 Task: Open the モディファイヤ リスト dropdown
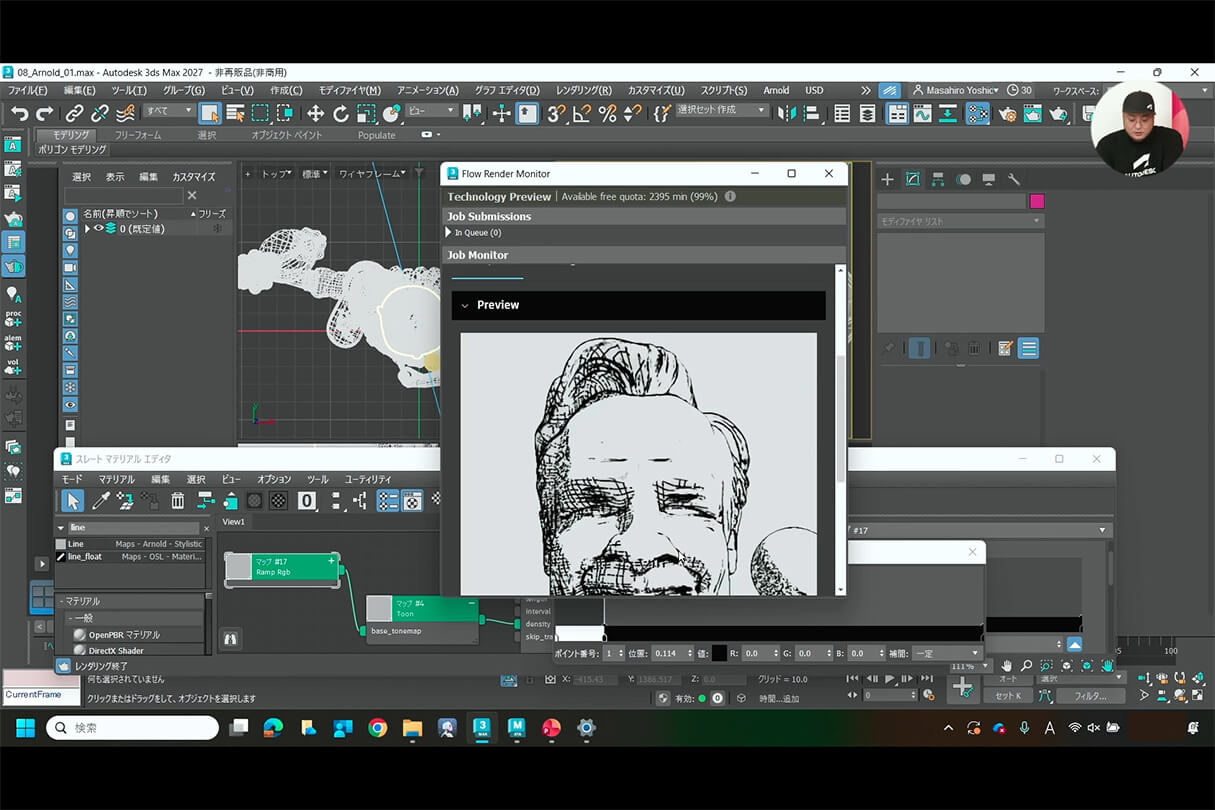click(960, 221)
